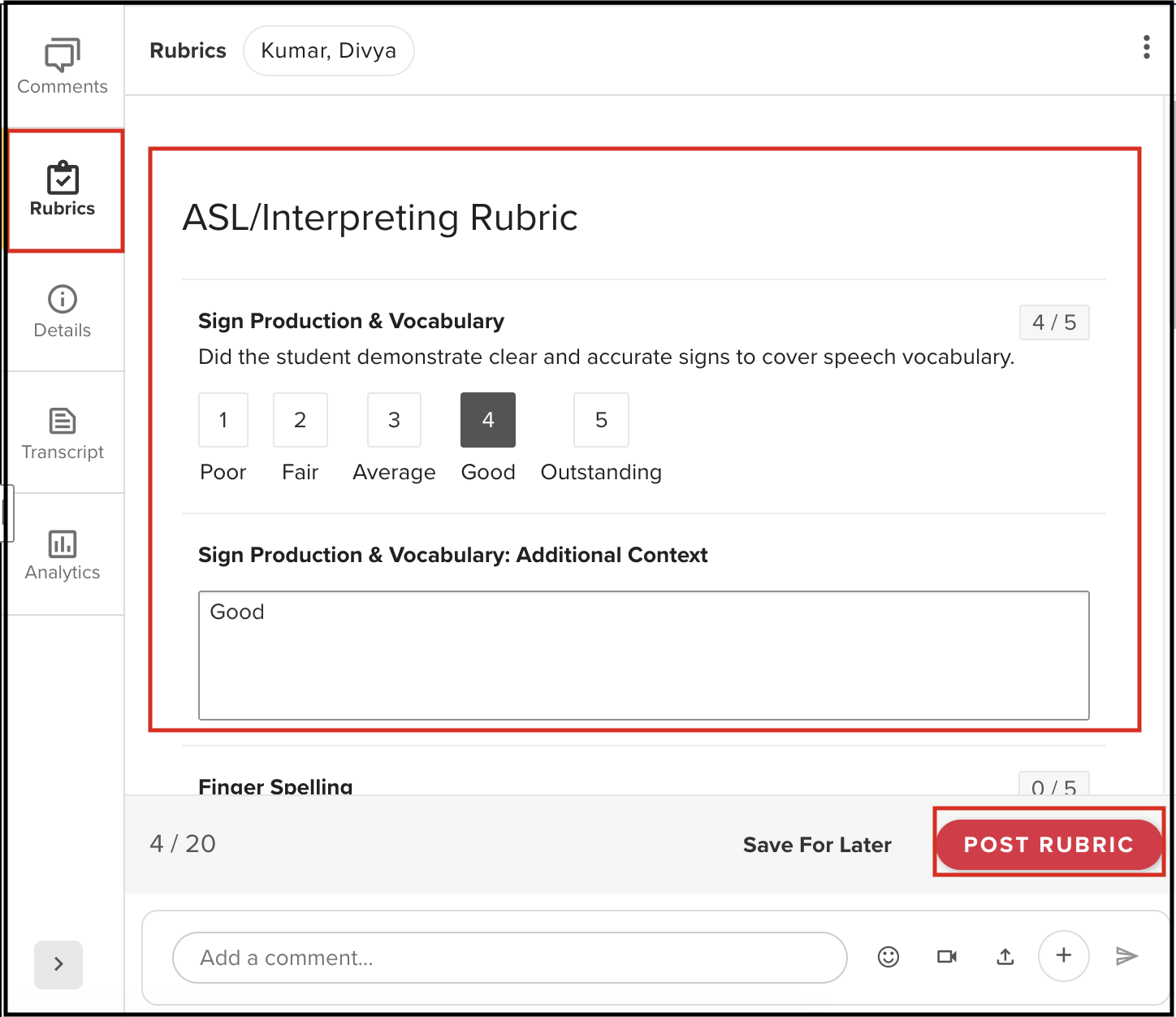1176x1017 pixels.
Task: Click the Add a comment field
Action: point(509,958)
